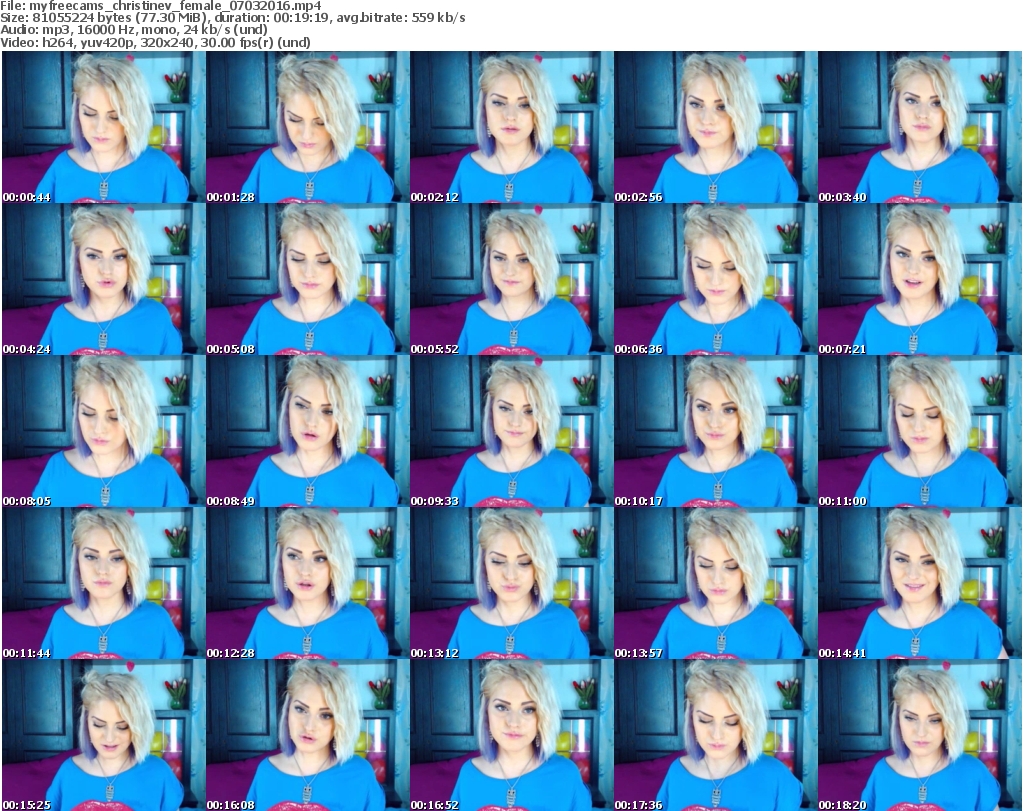The width and height of the screenshot is (1024, 811).
Task: Choose the 00:13:12 video frame
Action: (x=511, y=584)
